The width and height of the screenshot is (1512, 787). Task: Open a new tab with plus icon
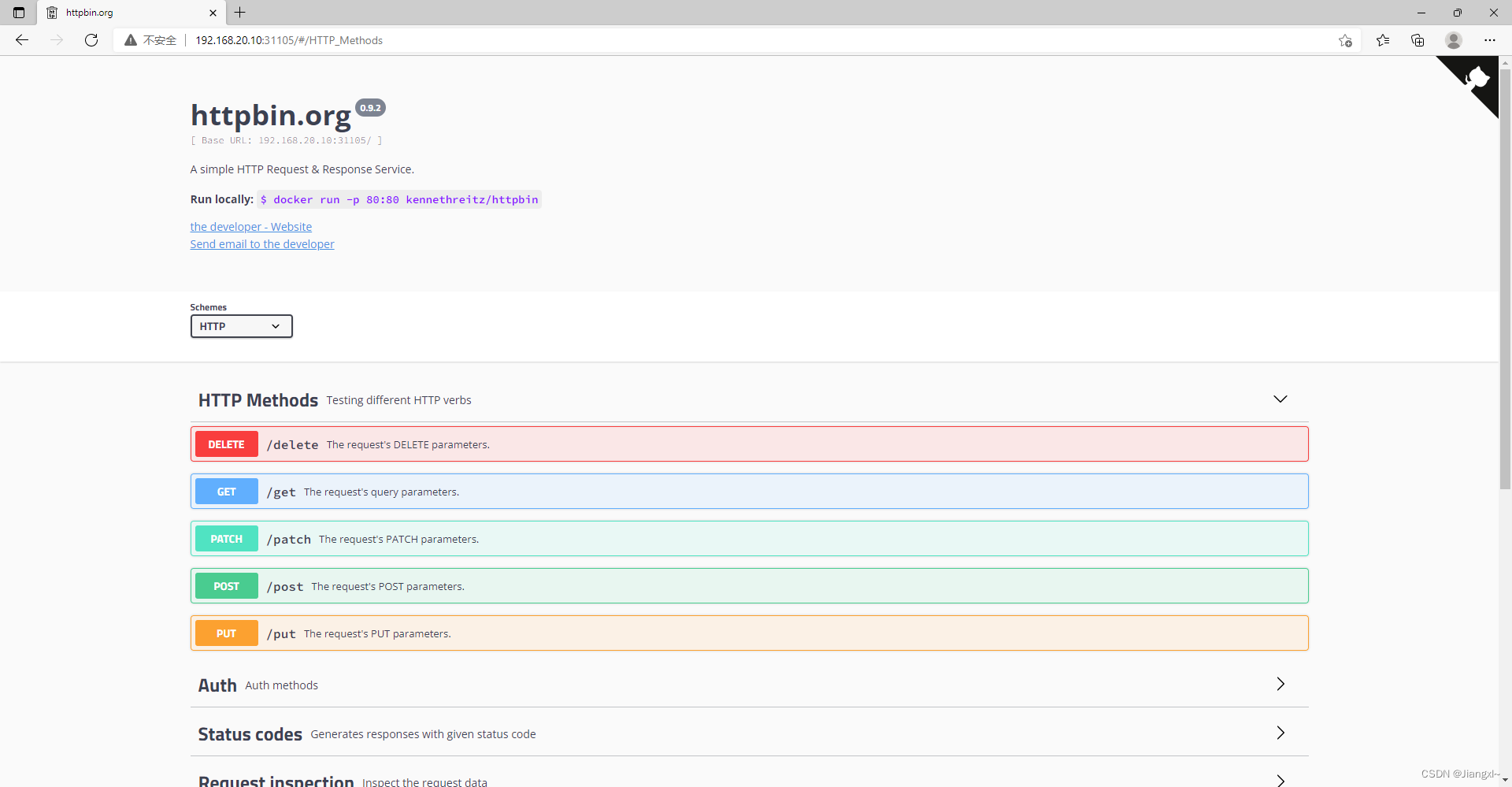click(240, 13)
